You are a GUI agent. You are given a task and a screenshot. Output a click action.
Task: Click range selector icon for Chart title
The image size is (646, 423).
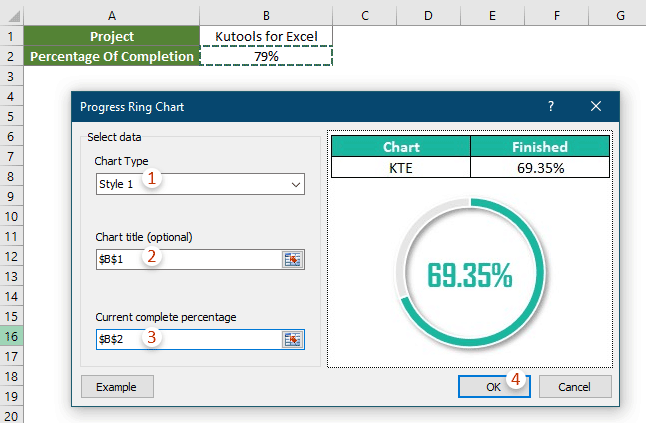(x=293, y=260)
